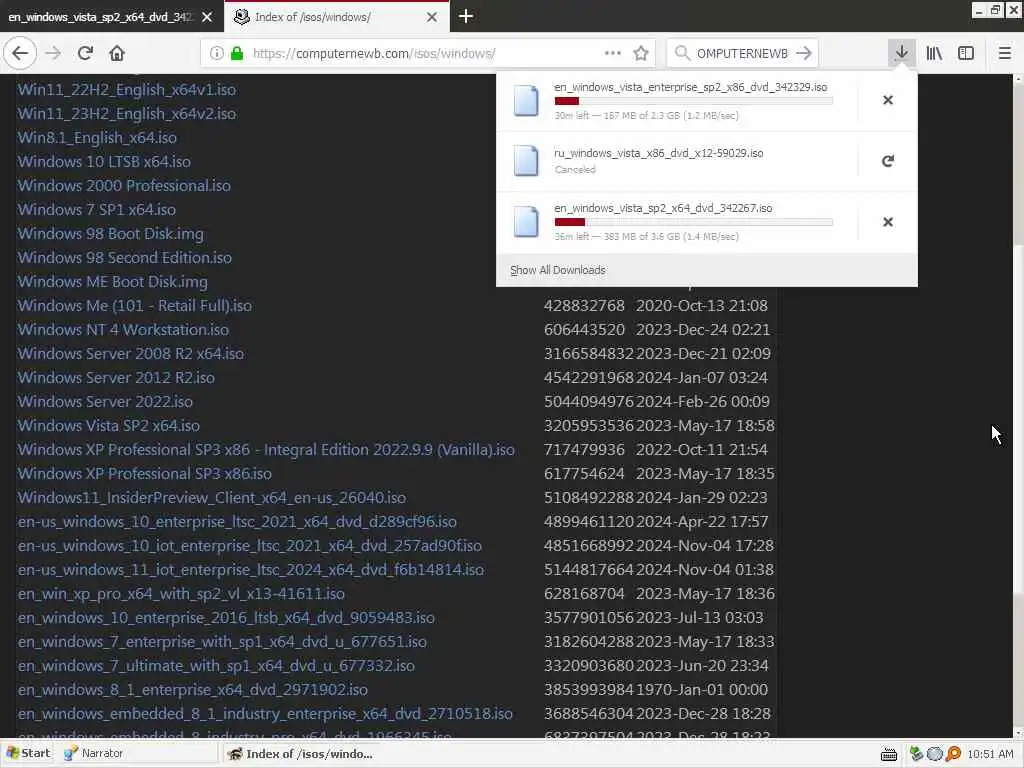Image resolution: width=1024 pixels, height=768 pixels.
Task: Open the Windows Start menu
Action: (27, 754)
